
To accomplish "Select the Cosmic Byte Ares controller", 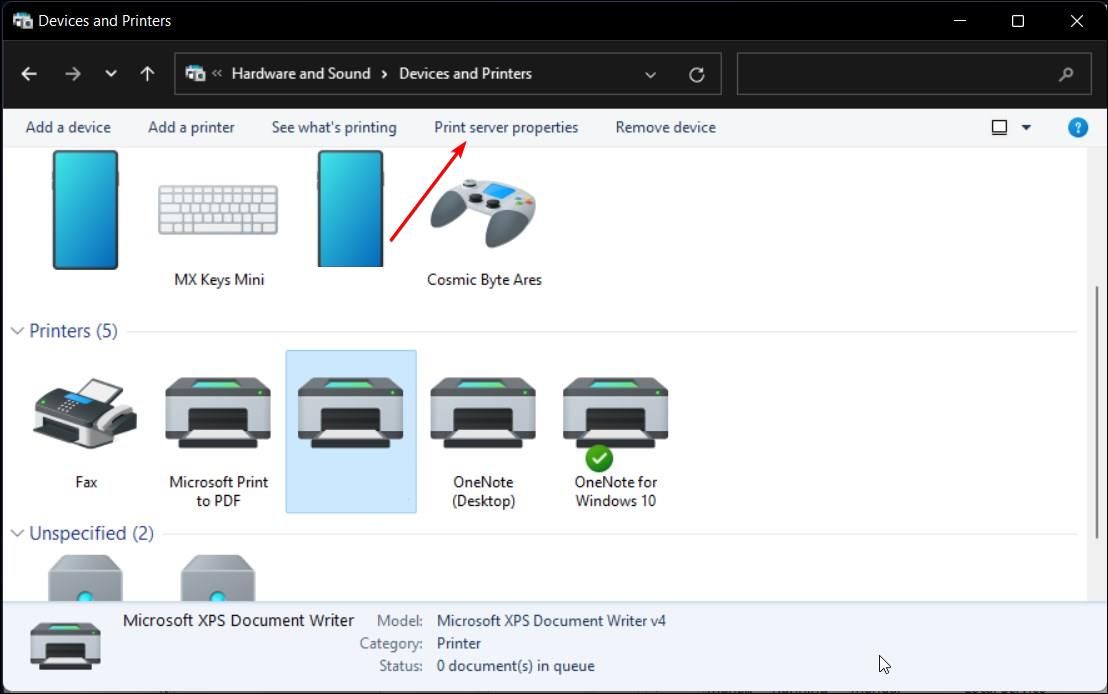I will 483,210.
